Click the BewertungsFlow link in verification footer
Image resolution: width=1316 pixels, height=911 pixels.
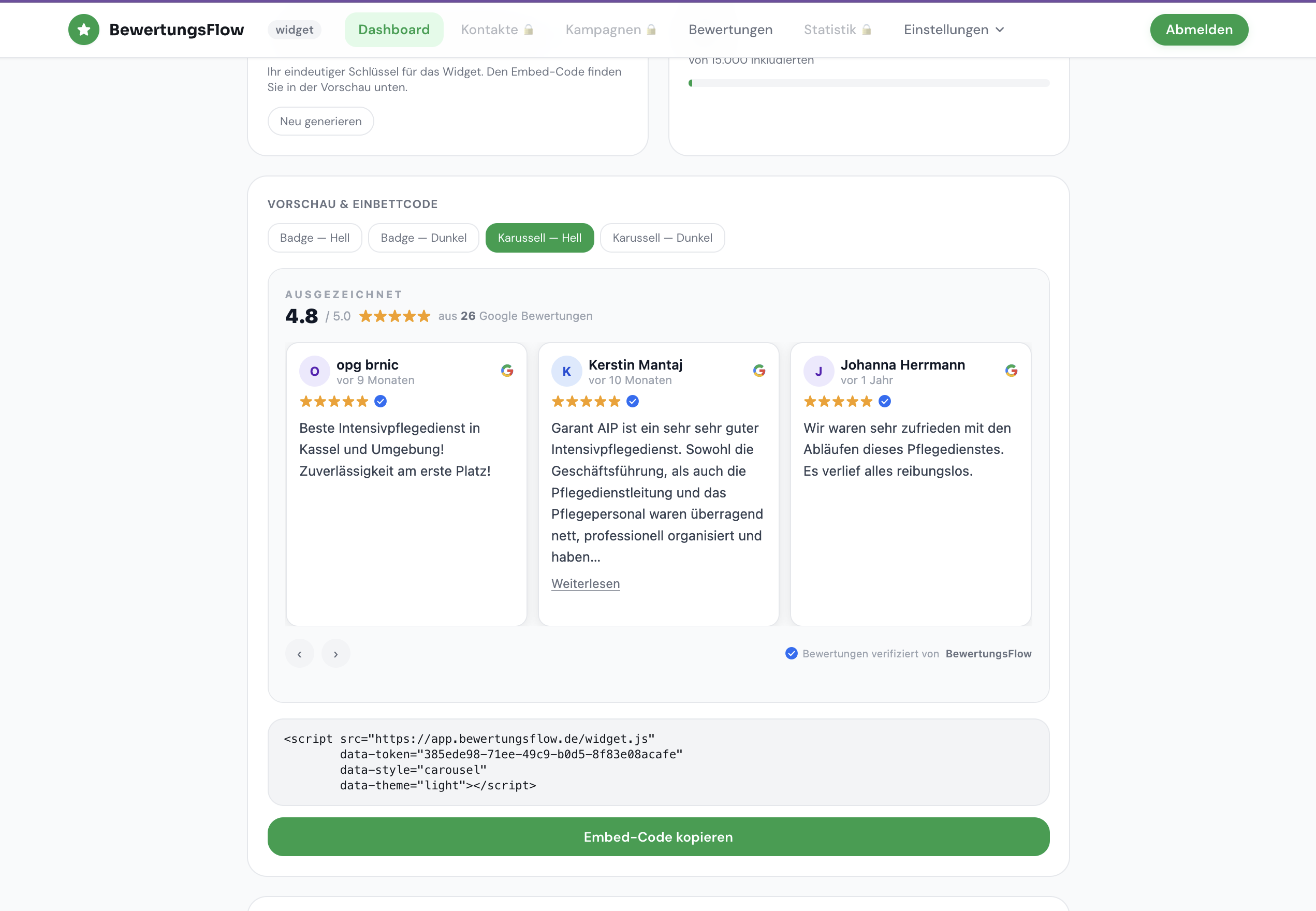(x=988, y=654)
